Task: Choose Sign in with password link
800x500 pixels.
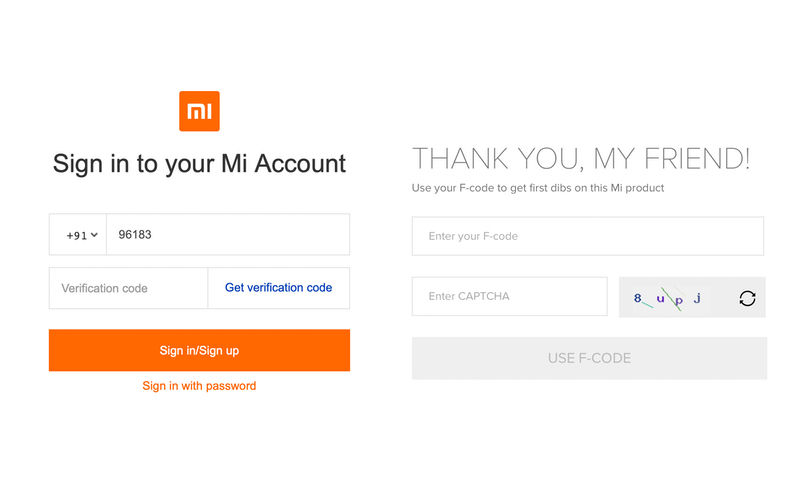Action: (x=199, y=386)
